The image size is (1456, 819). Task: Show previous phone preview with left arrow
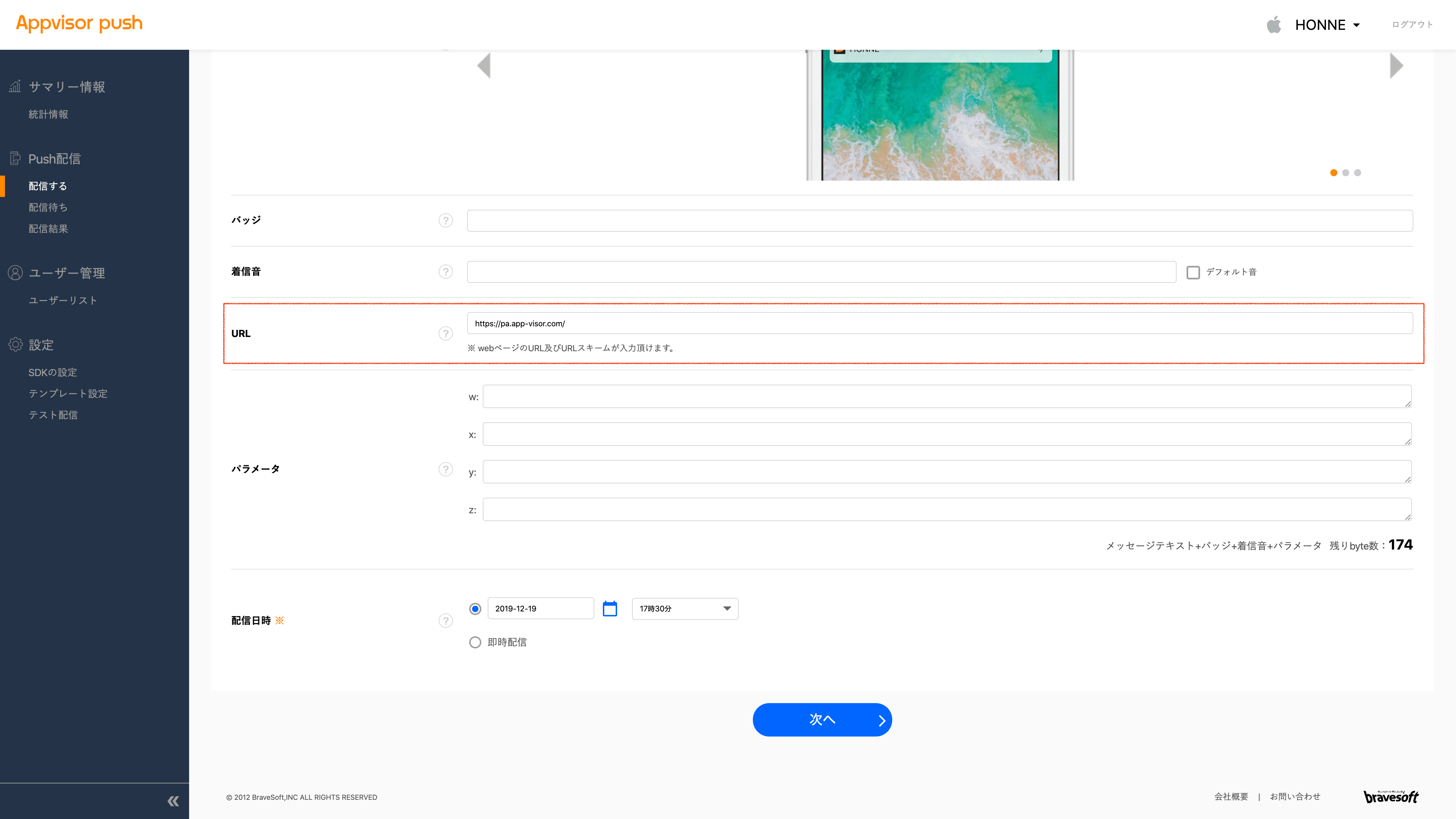pos(484,65)
